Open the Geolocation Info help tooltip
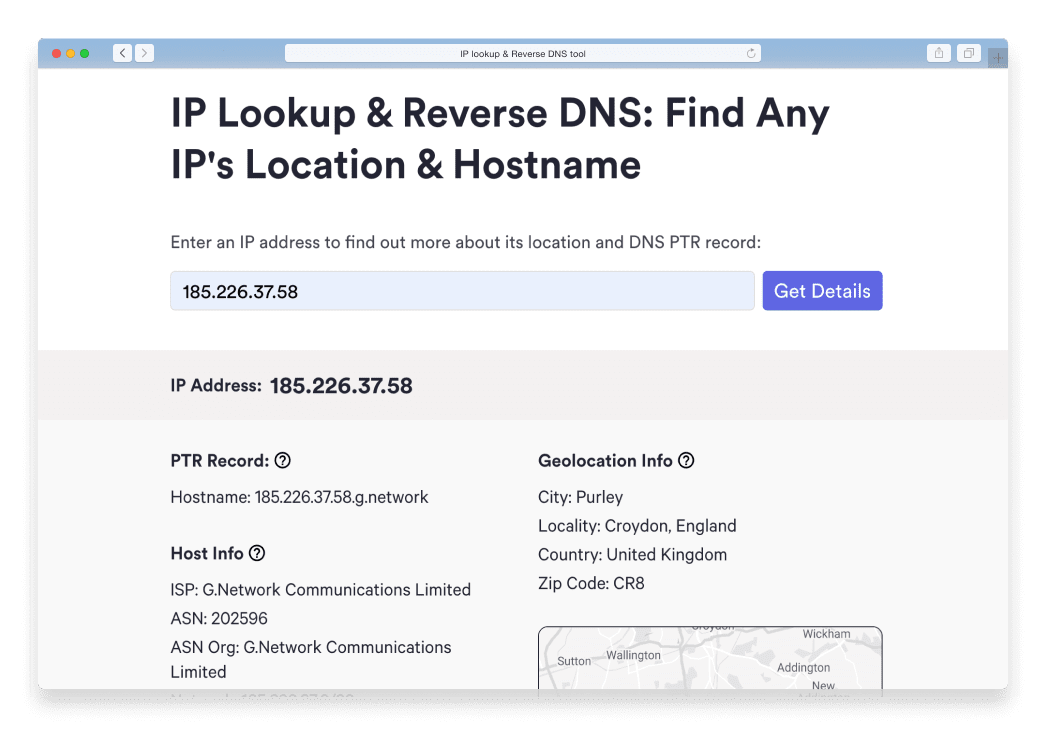 pos(686,461)
